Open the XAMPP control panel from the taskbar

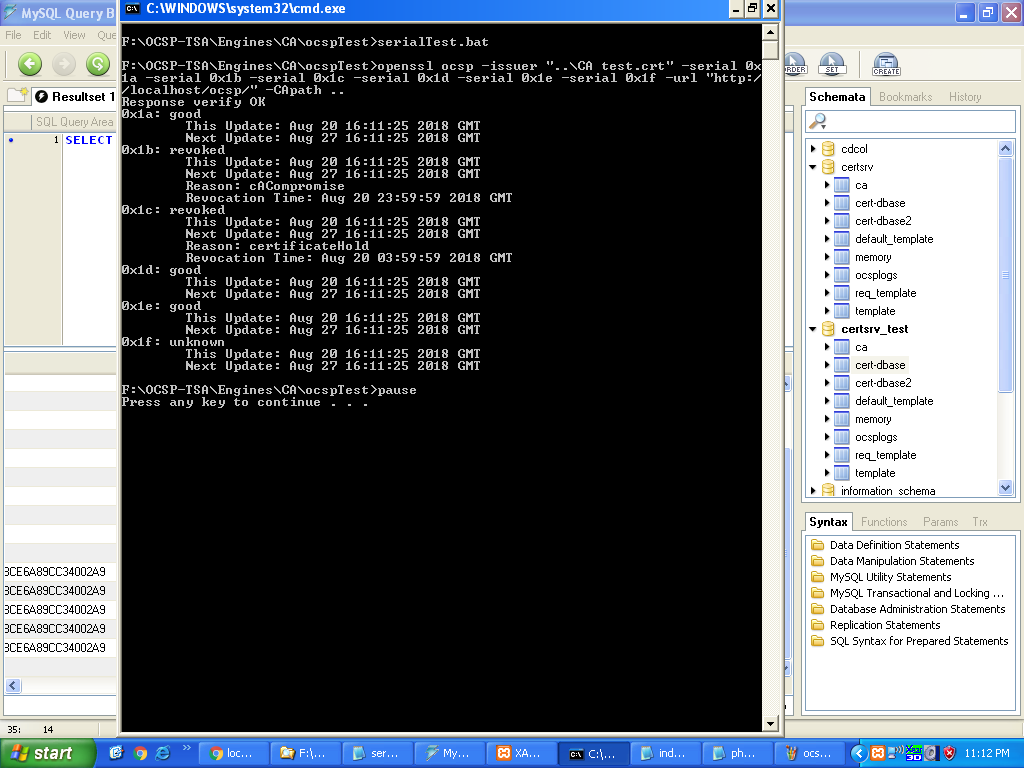521,751
